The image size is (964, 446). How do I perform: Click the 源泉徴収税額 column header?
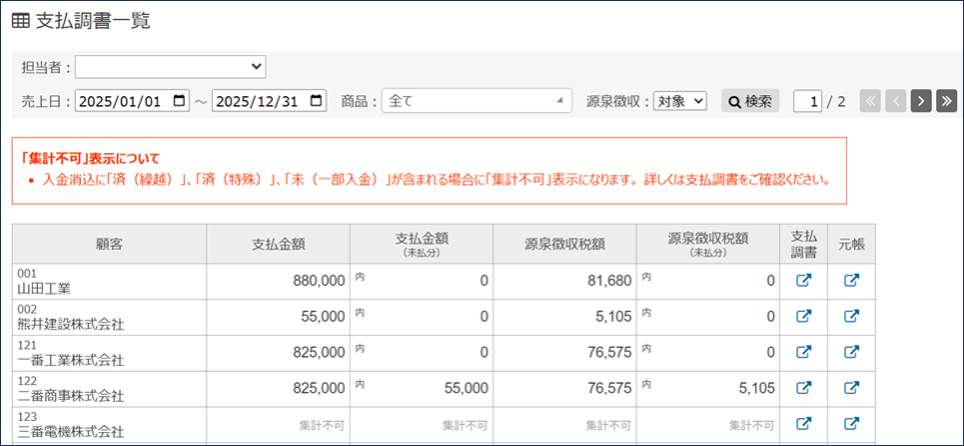point(564,244)
